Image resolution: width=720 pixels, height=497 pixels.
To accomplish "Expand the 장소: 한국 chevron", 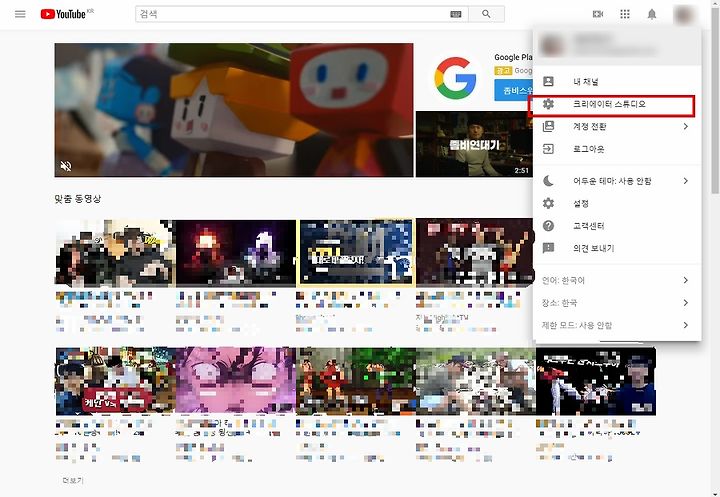I will (x=686, y=303).
